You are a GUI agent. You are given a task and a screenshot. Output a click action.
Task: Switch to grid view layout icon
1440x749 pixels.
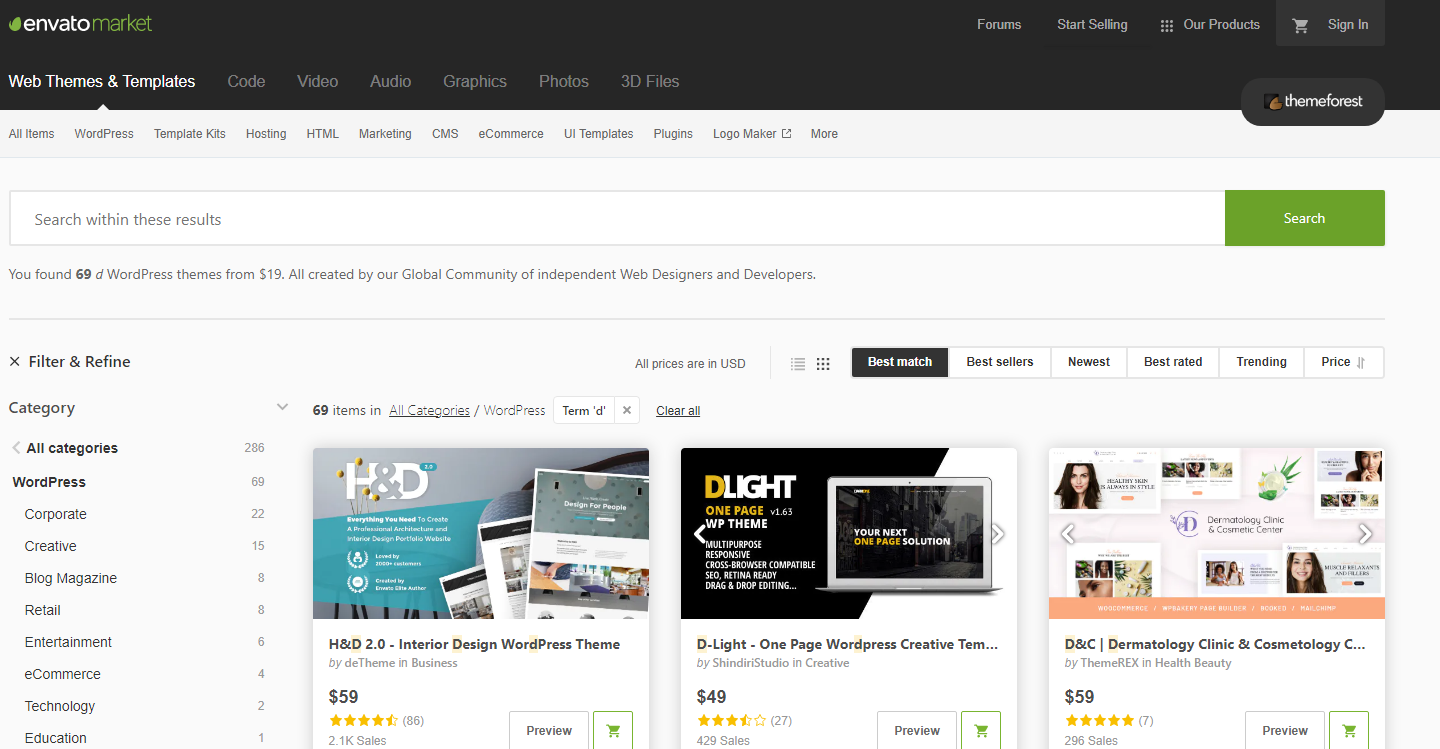click(823, 364)
